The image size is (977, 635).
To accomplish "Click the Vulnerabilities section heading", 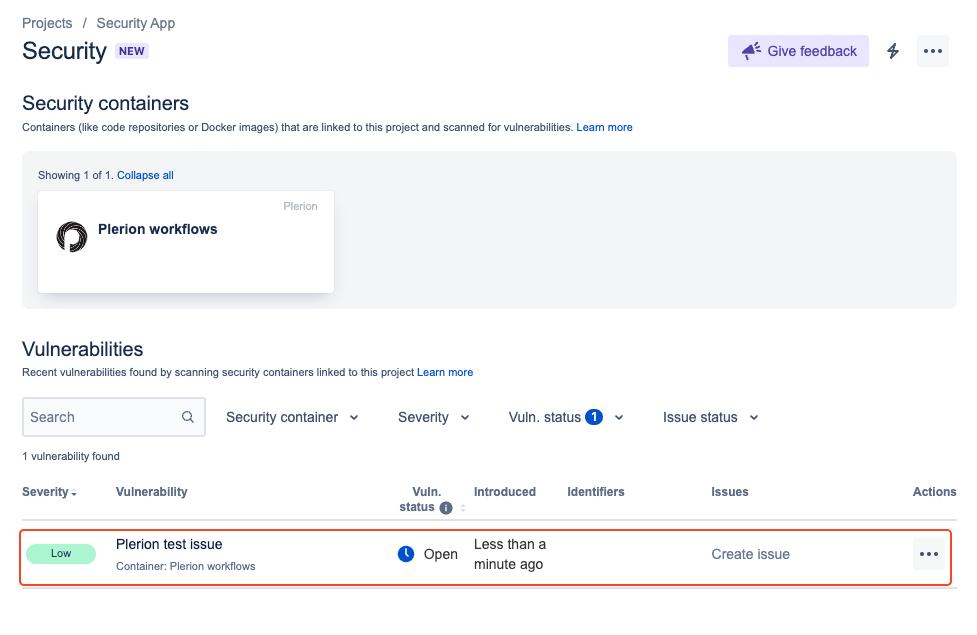I will coord(83,349).
